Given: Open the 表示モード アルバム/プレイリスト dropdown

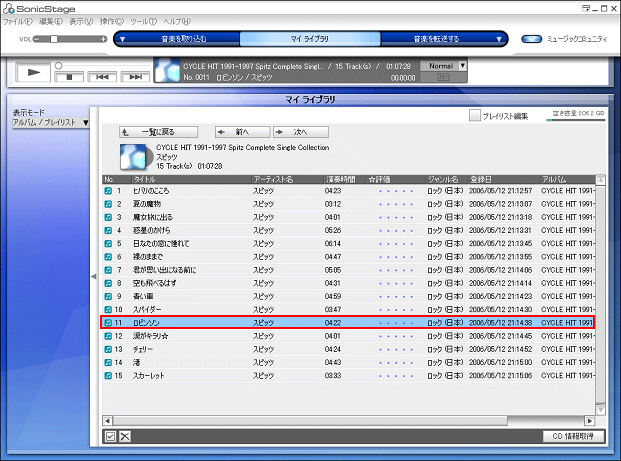Looking at the screenshot, I should (x=50, y=122).
